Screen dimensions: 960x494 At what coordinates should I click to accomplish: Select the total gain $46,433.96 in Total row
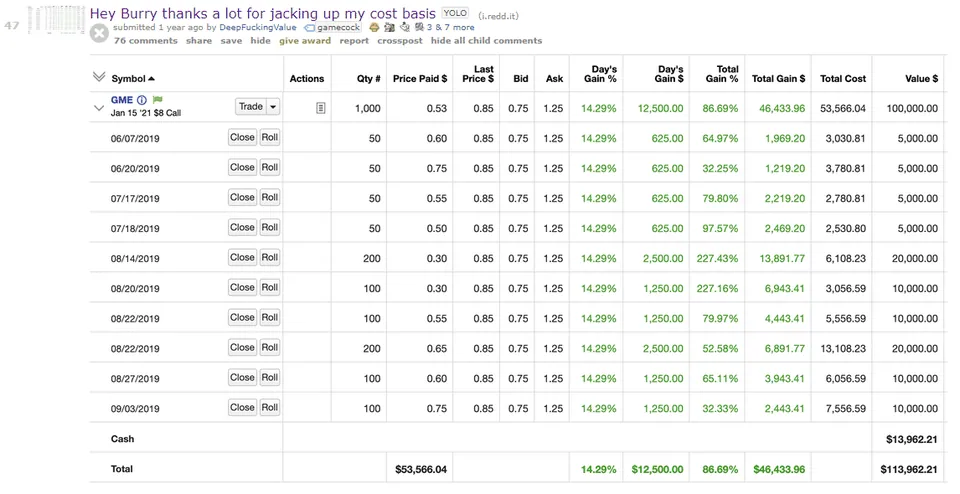point(779,469)
